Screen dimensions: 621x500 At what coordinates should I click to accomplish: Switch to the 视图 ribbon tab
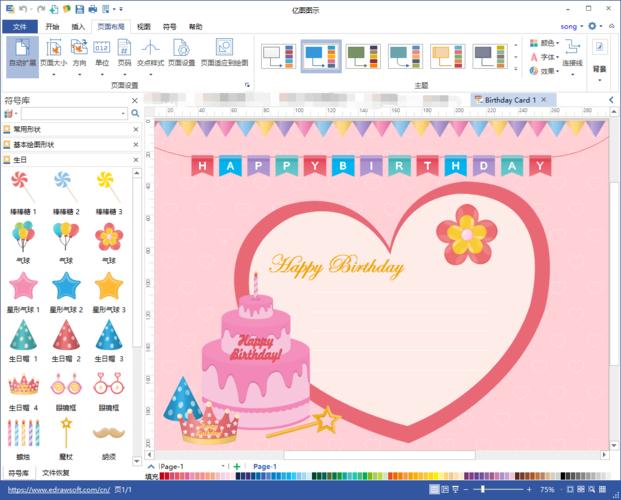click(x=144, y=27)
